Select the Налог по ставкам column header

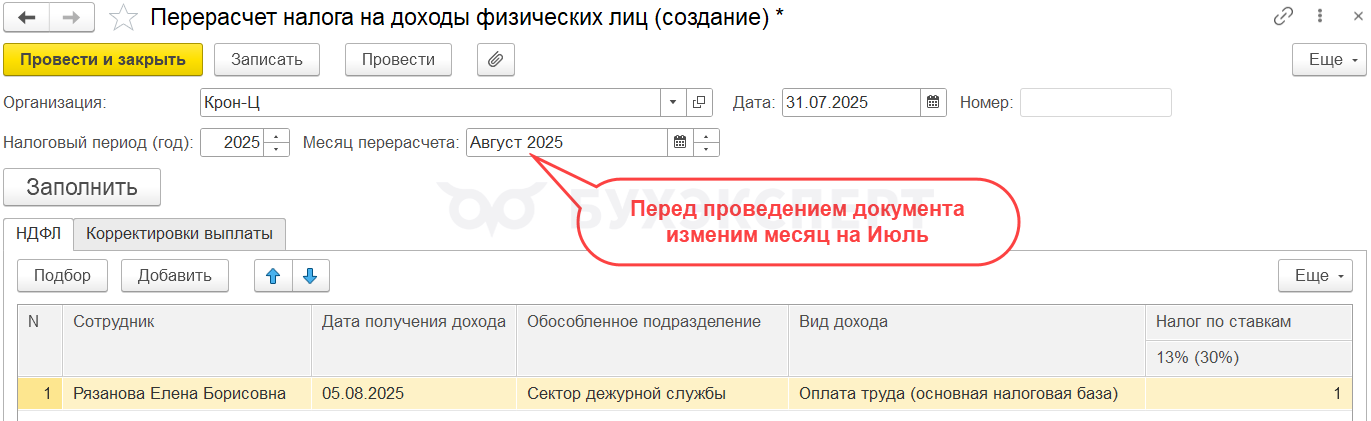tap(1248, 322)
